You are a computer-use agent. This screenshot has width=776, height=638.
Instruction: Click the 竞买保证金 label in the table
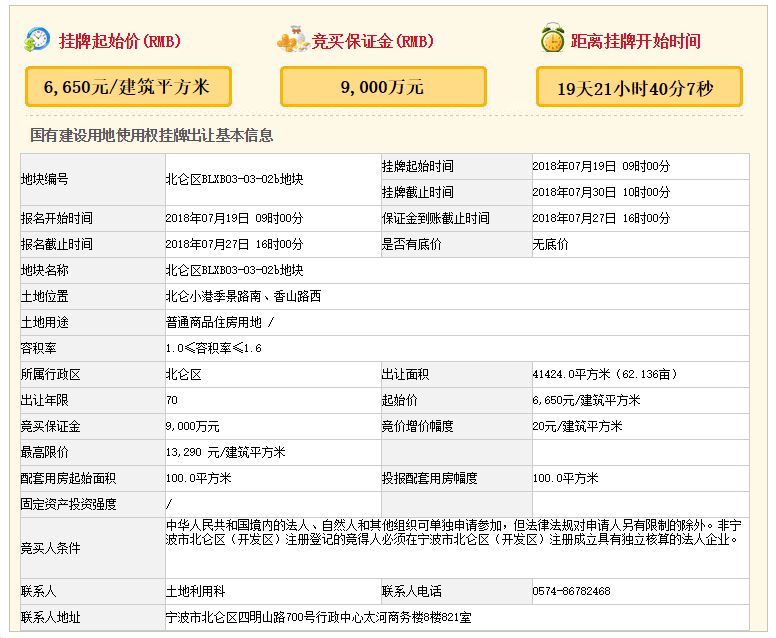coord(50,426)
